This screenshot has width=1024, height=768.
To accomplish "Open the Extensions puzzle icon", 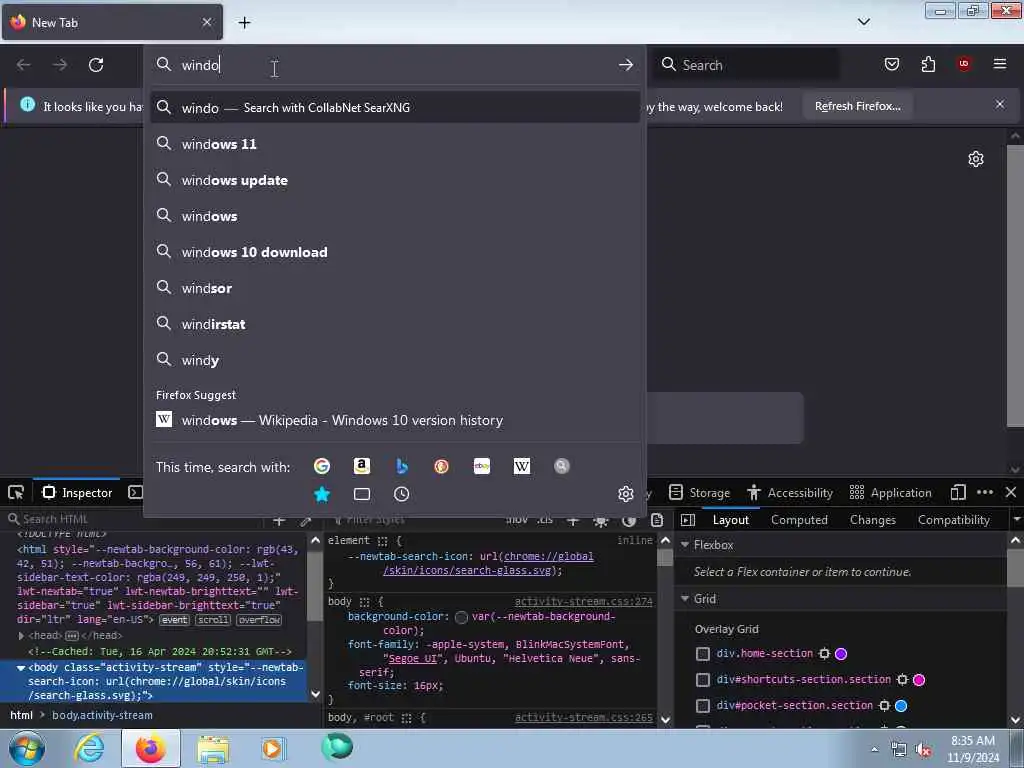I will click(x=928, y=64).
